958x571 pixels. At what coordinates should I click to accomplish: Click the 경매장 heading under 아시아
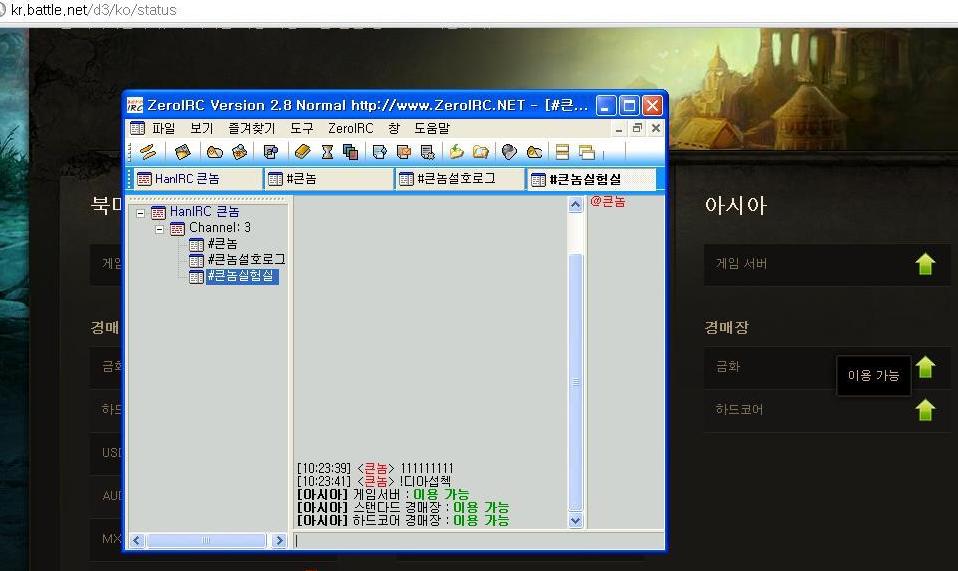(x=726, y=327)
